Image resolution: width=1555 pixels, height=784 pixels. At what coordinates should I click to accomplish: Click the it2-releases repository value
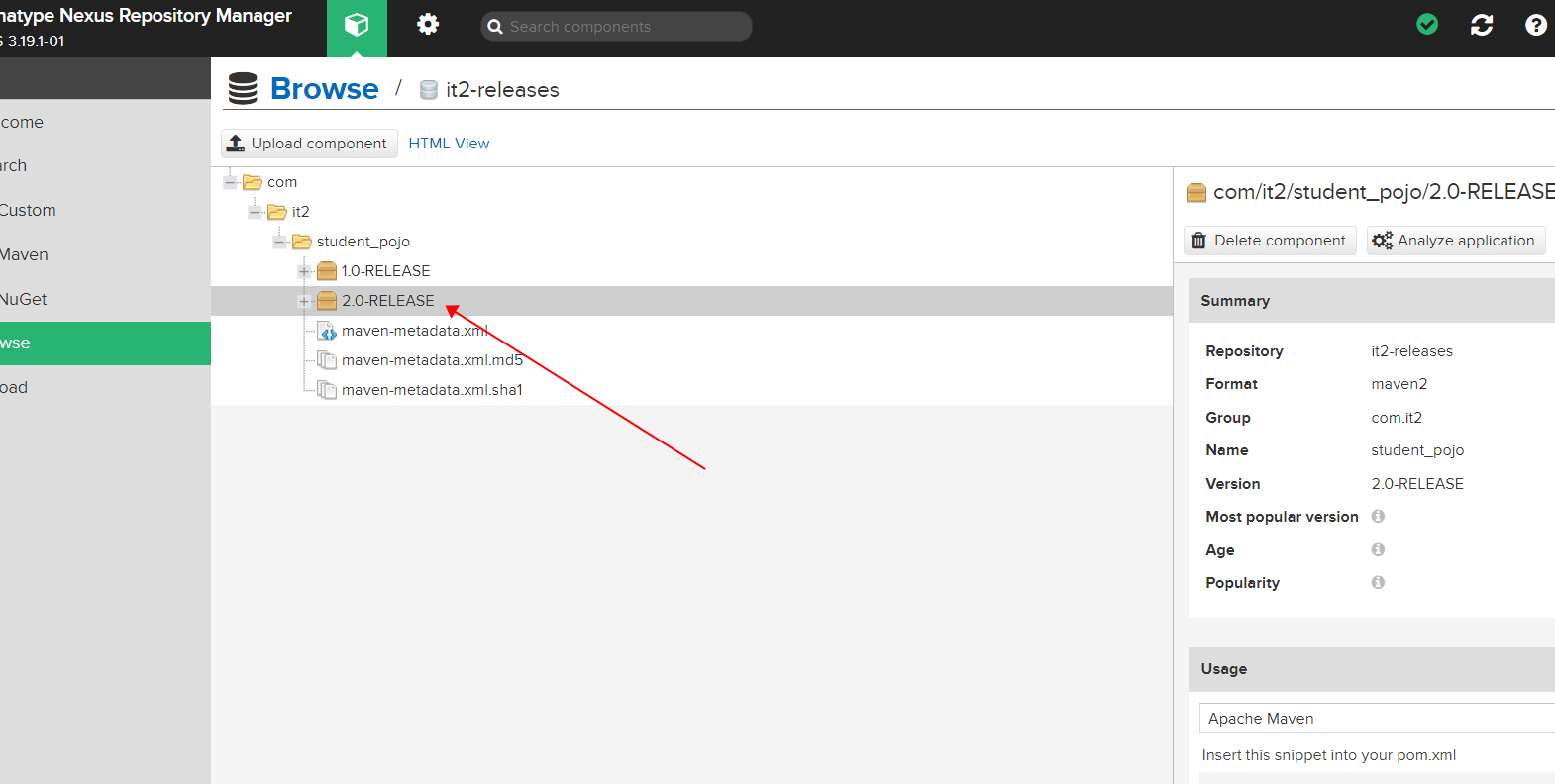tap(1411, 351)
